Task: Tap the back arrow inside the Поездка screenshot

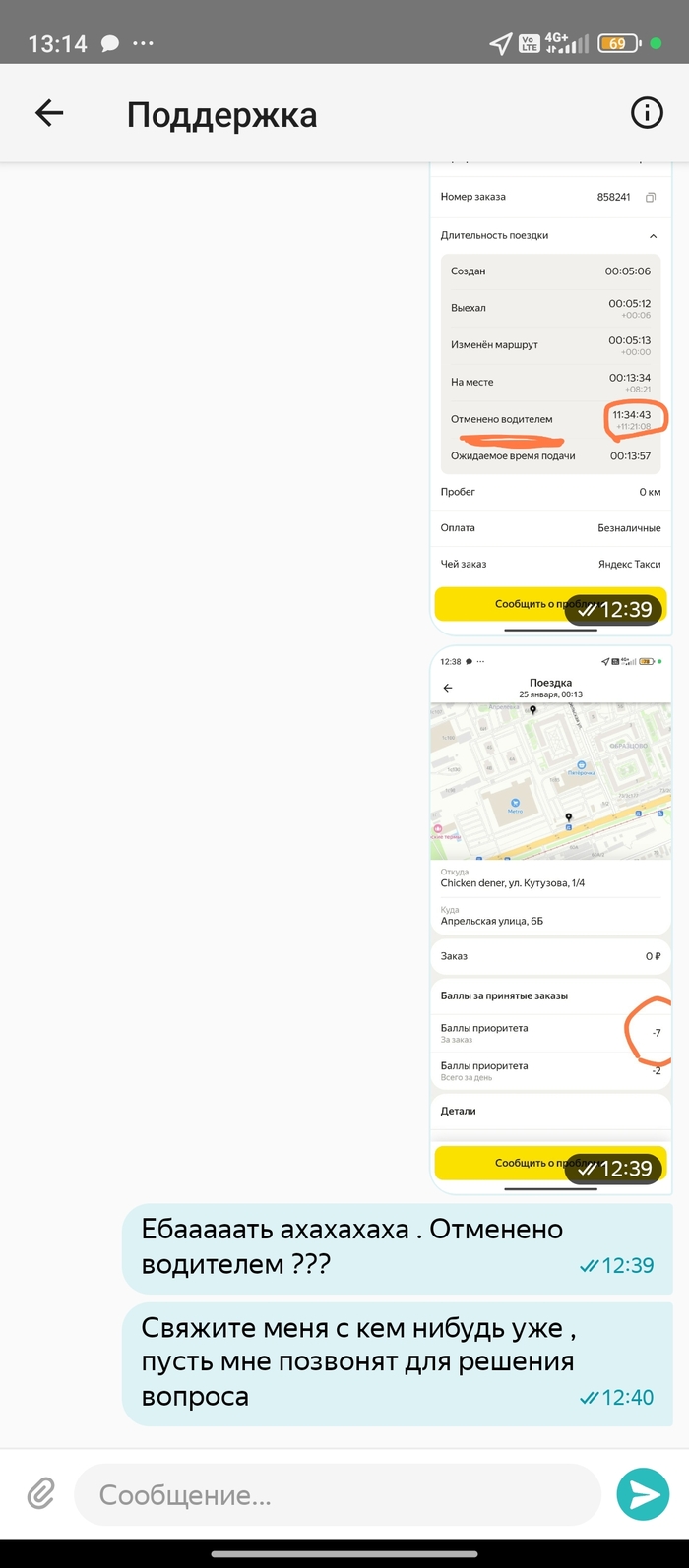Action: tap(448, 688)
